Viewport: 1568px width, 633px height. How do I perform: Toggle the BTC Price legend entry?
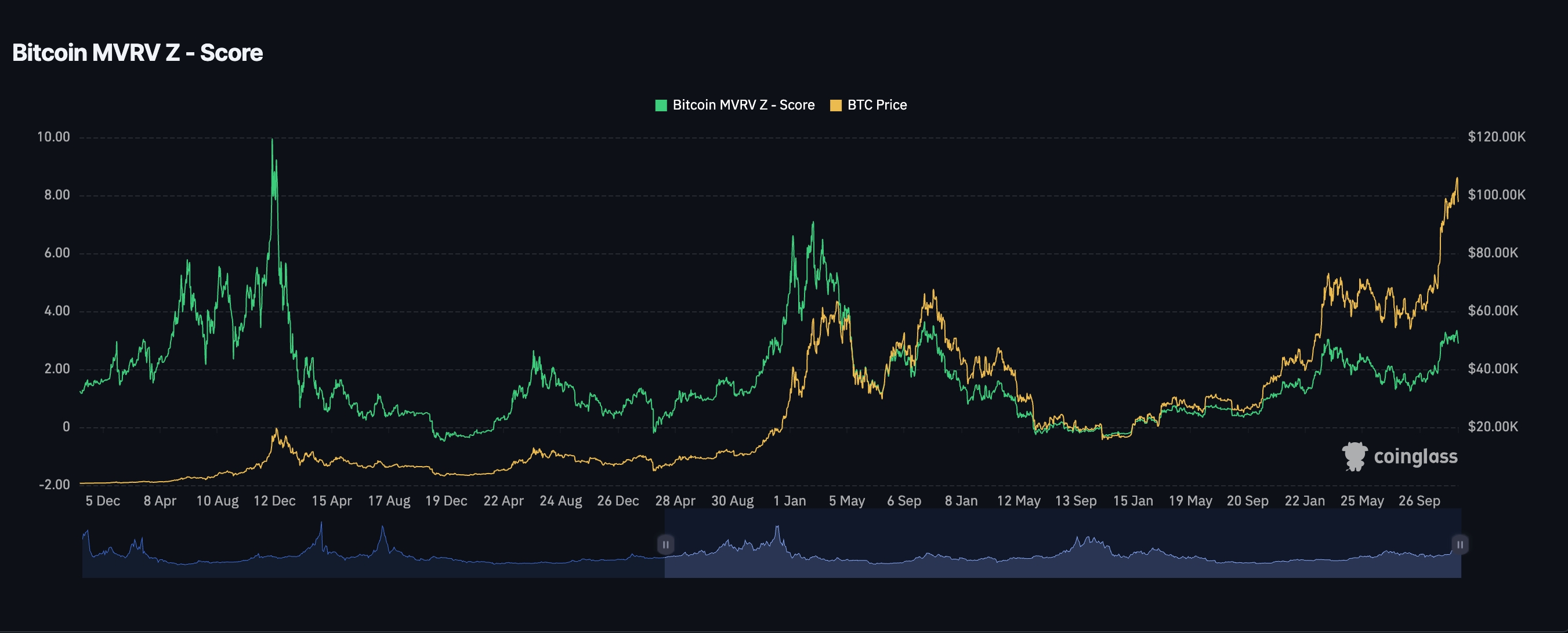pyautogui.click(x=868, y=105)
